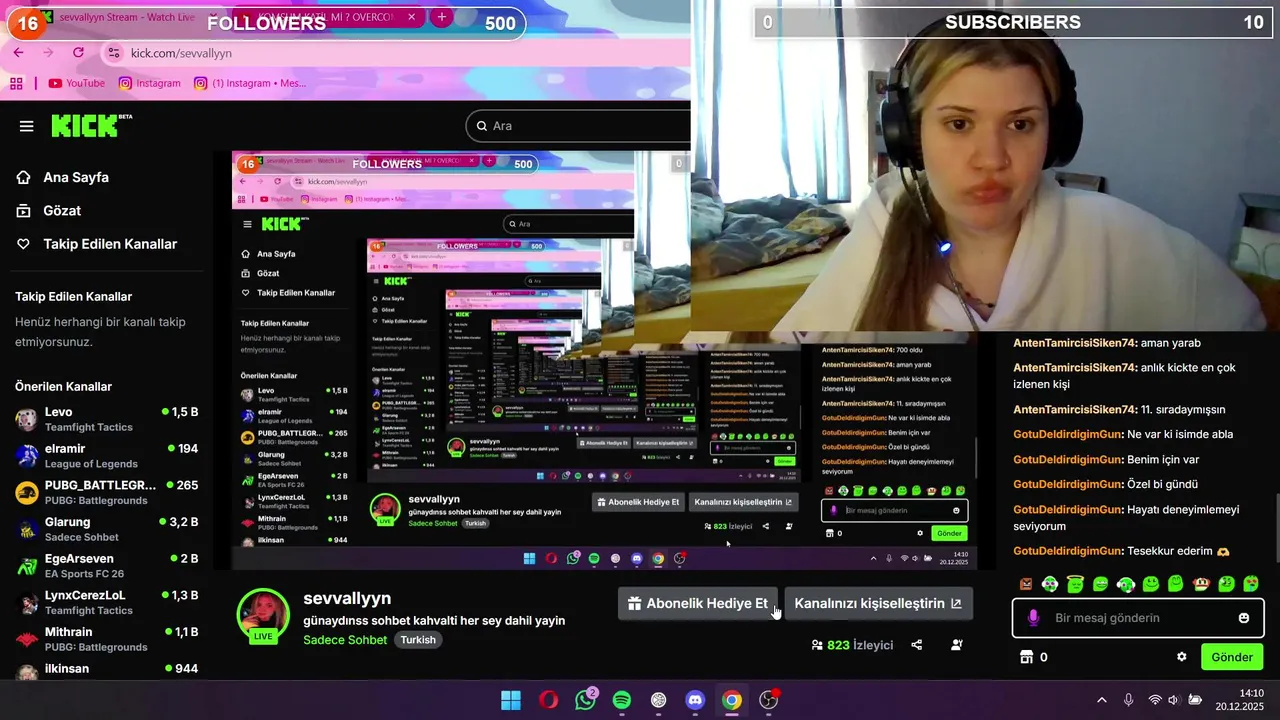
Task: Open the Chrome apps grid in the bookmarks bar
Action: [x=16, y=83]
